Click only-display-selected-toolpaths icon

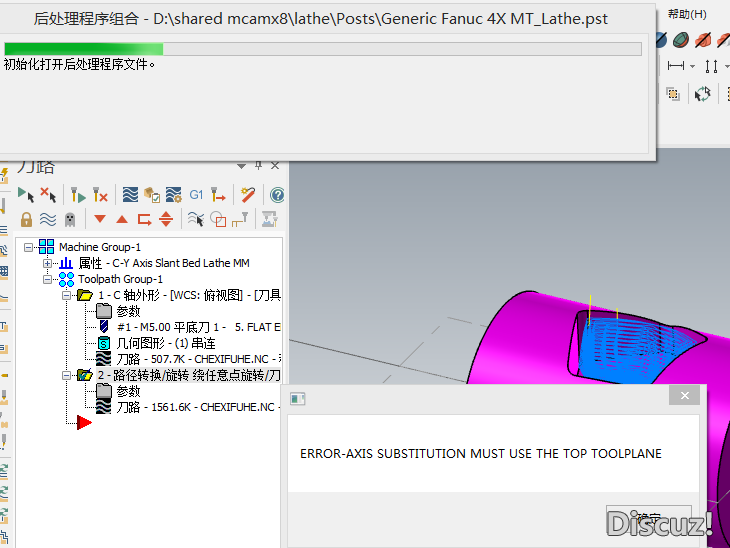196,219
